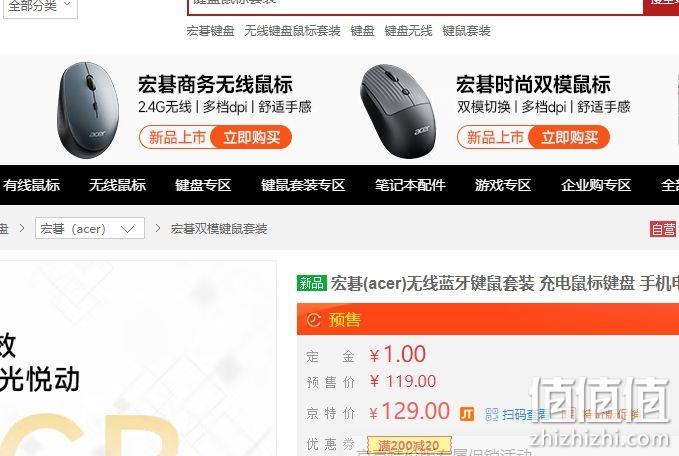Click the QR code 扫码 icon

tap(491, 414)
